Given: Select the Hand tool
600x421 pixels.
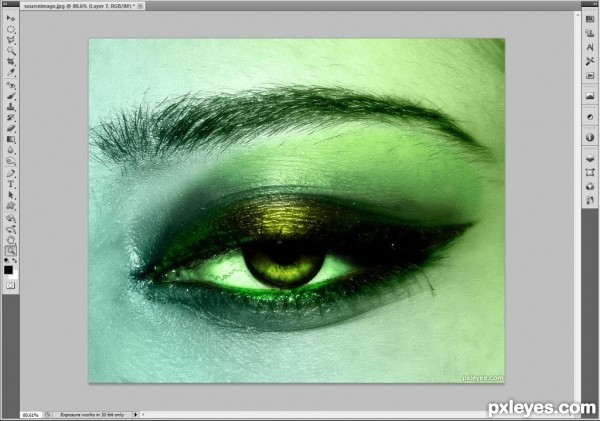Looking at the screenshot, I should tap(11, 240).
